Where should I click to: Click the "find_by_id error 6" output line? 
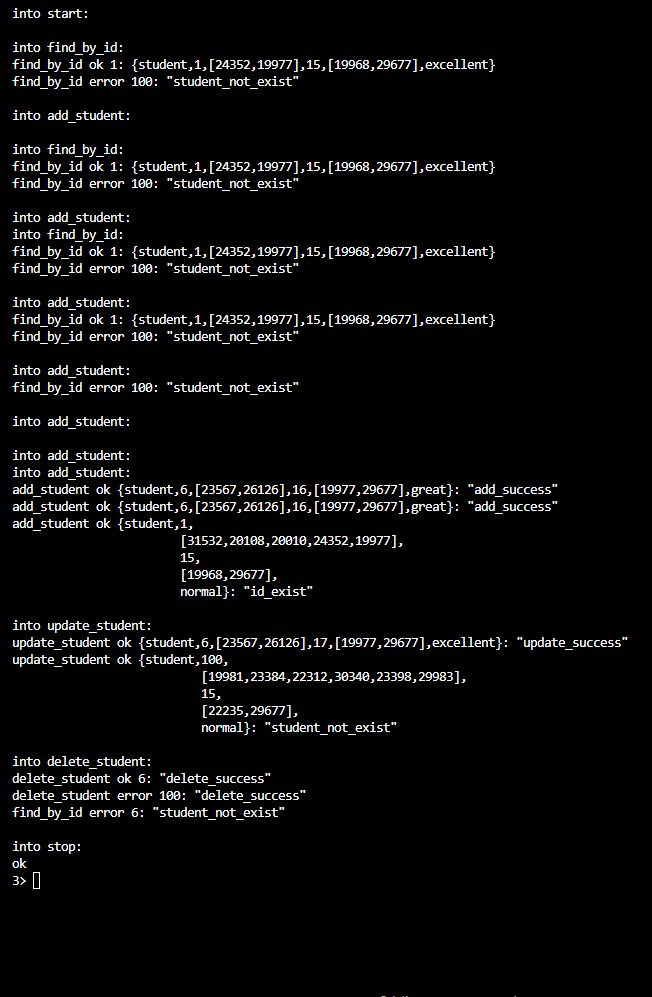(x=148, y=812)
